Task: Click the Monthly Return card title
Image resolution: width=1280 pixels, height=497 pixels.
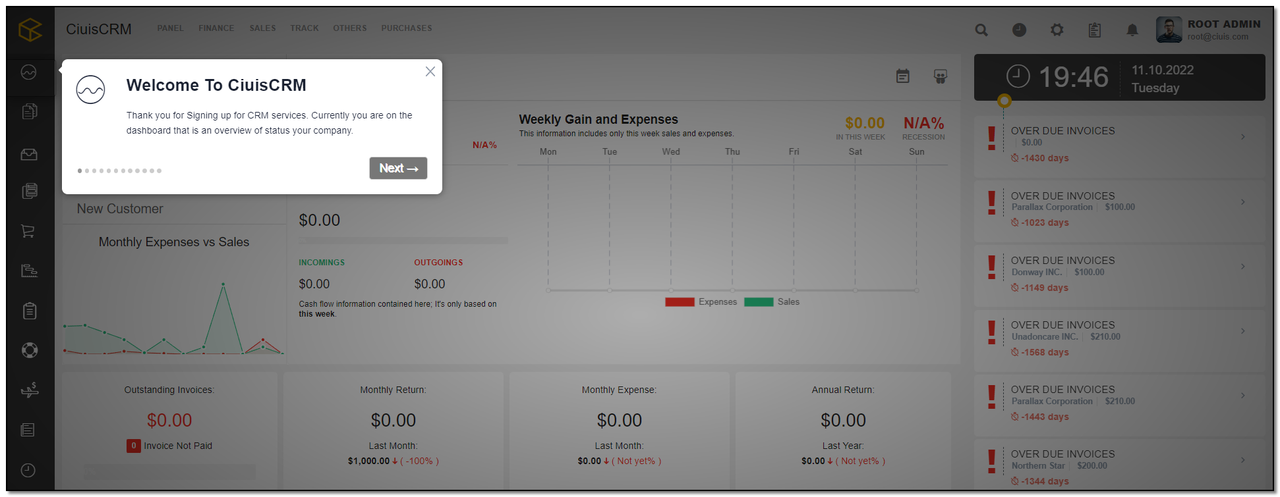Action: [393, 390]
